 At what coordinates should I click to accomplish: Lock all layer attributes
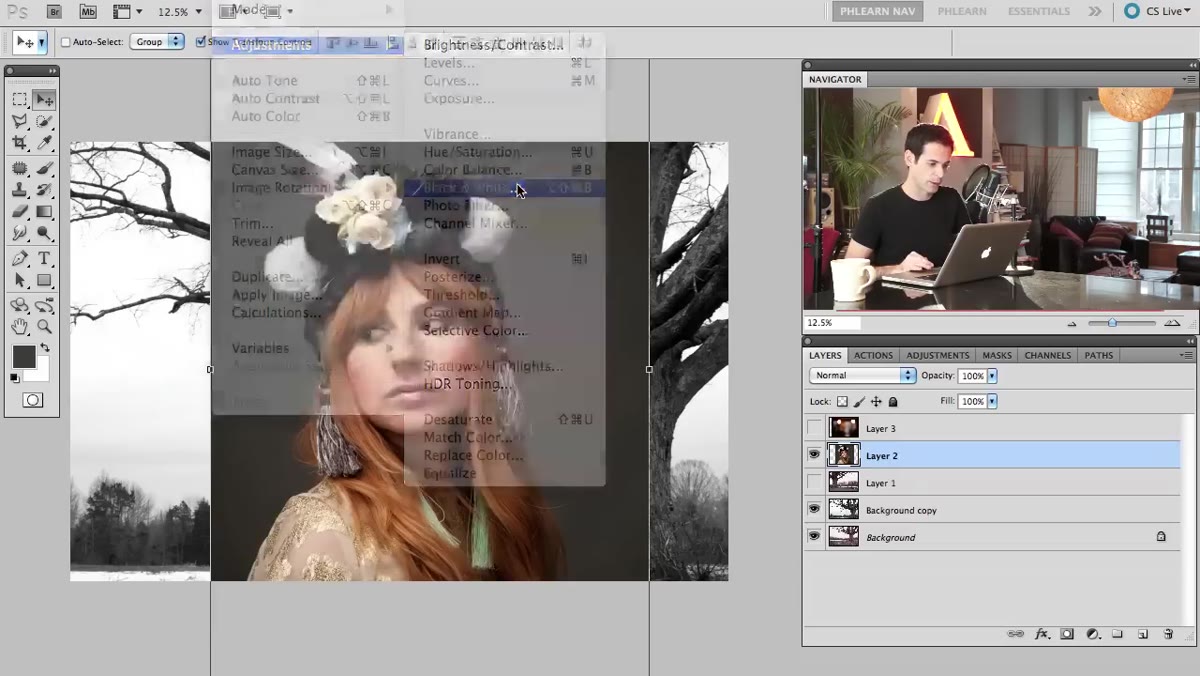coord(893,401)
